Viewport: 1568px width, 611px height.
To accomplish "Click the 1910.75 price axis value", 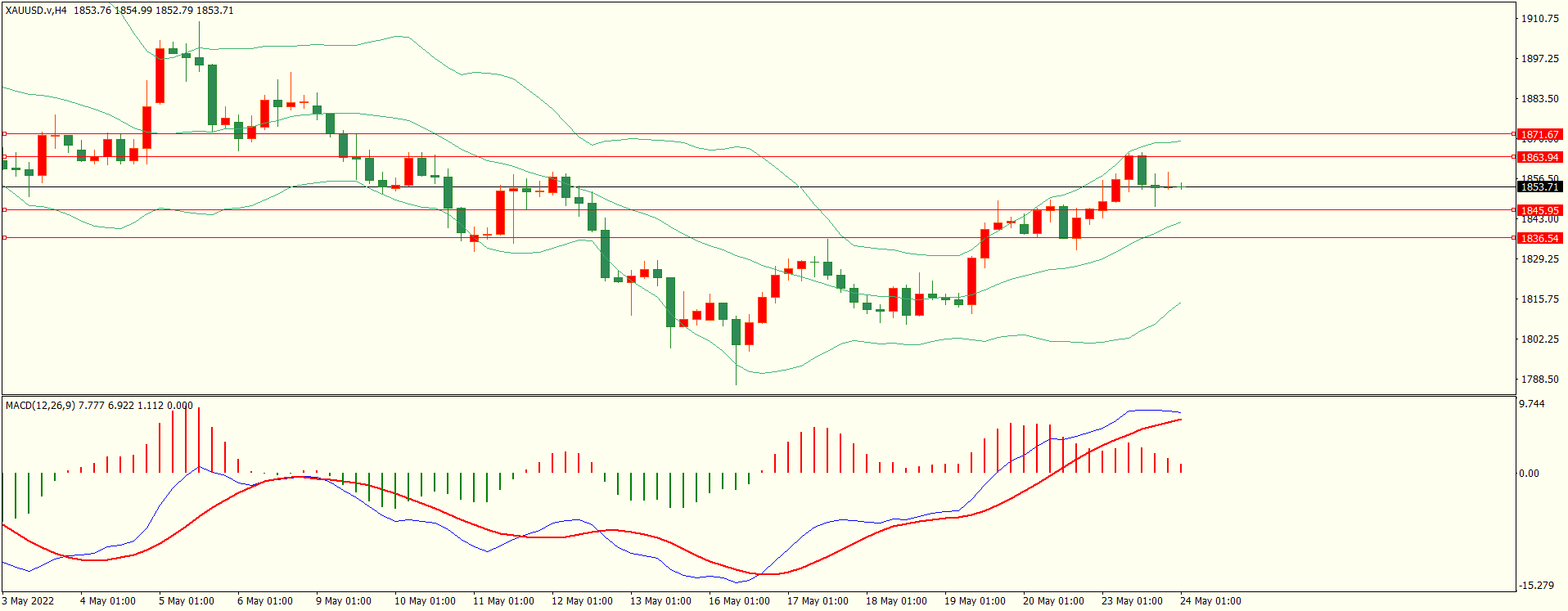I will coord(1539,18).
